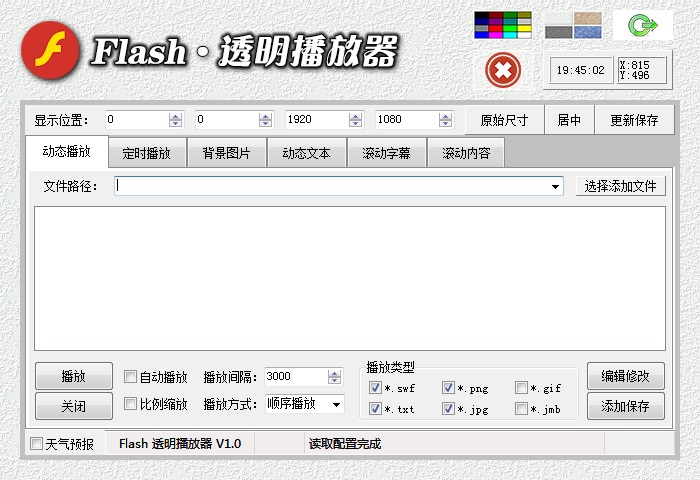700x480 pixels.
Task: Uncheck the *.swf file type
Action: click(x=375, y=388)
